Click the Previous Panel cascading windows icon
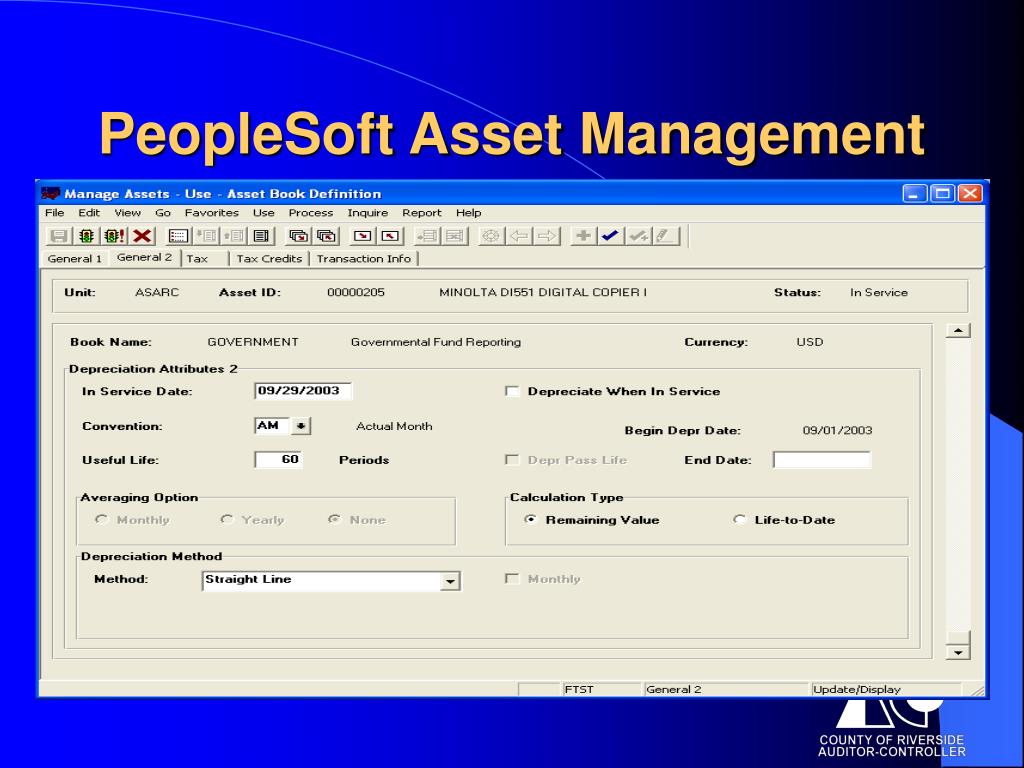1024x768 pixels. 327,236
